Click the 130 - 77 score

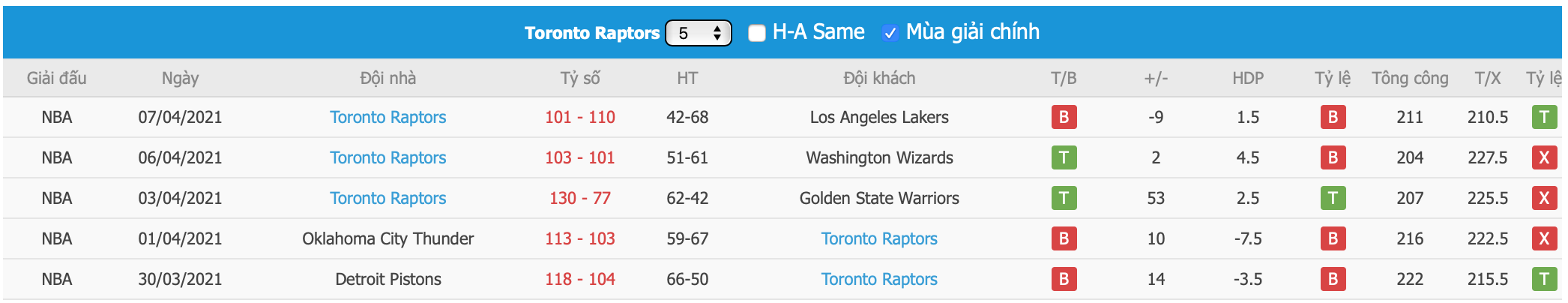point(580,198)
